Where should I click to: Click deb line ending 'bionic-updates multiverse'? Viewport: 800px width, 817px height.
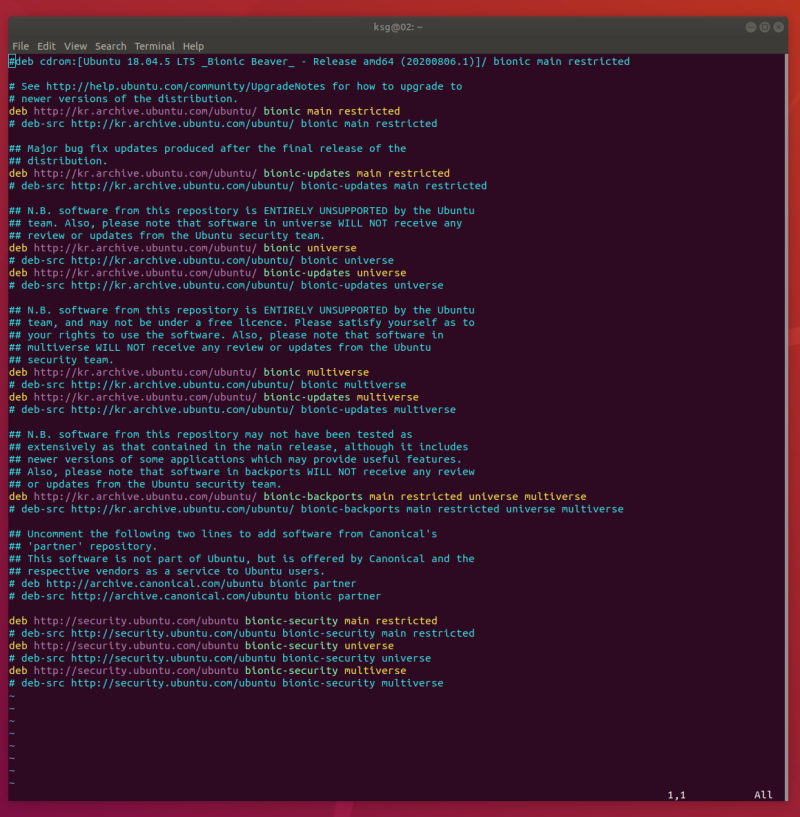(214, 398)
